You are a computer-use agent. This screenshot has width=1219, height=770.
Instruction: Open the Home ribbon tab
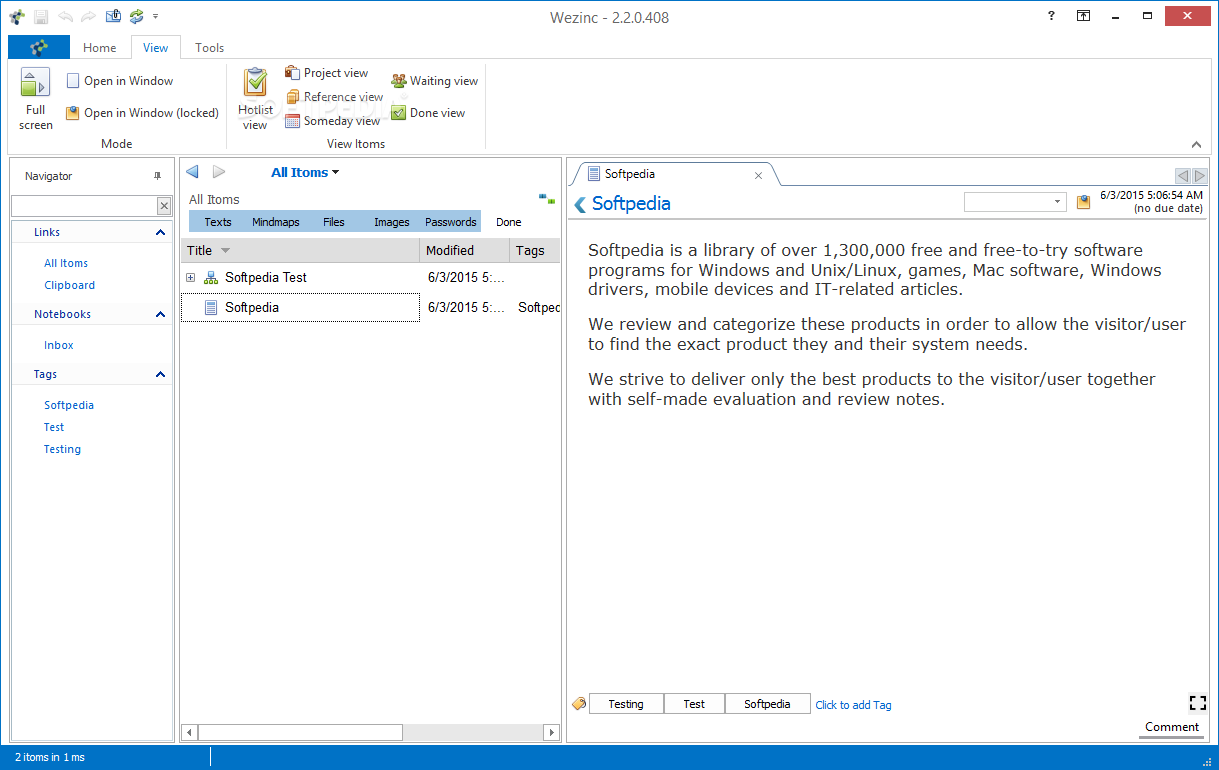tap(100, 47)
